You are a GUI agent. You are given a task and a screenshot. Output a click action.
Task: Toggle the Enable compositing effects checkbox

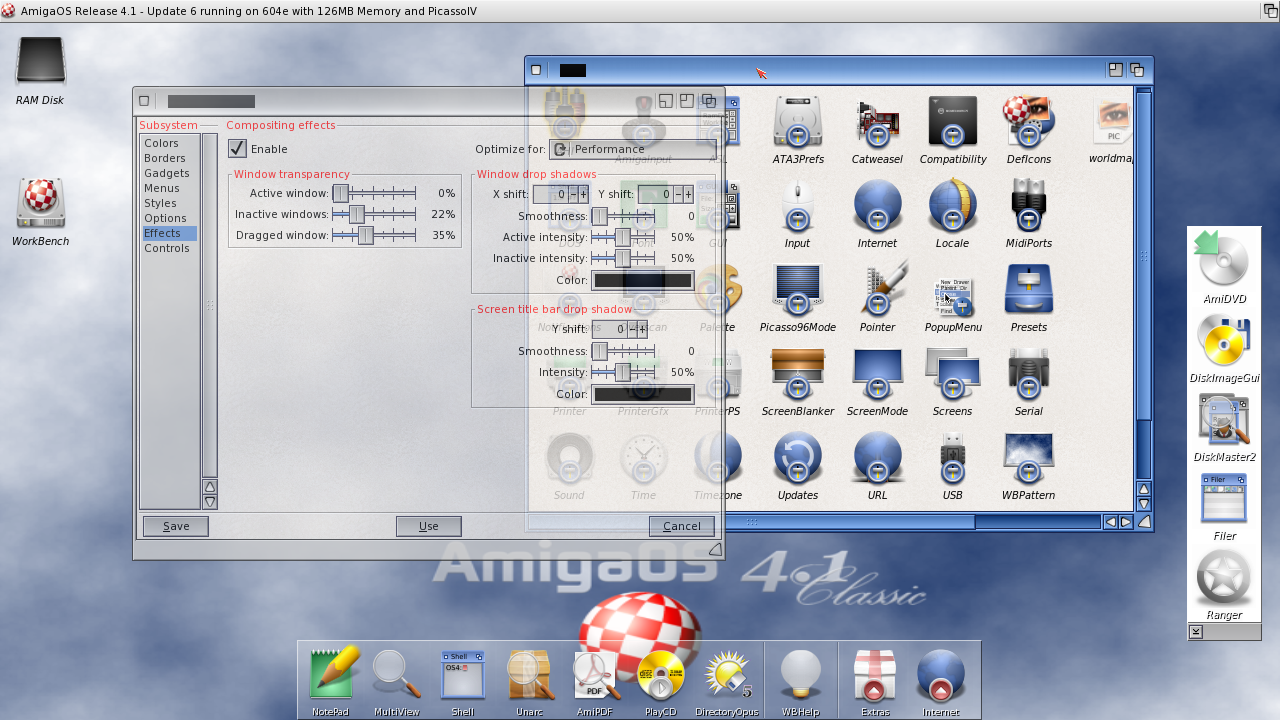237,148
